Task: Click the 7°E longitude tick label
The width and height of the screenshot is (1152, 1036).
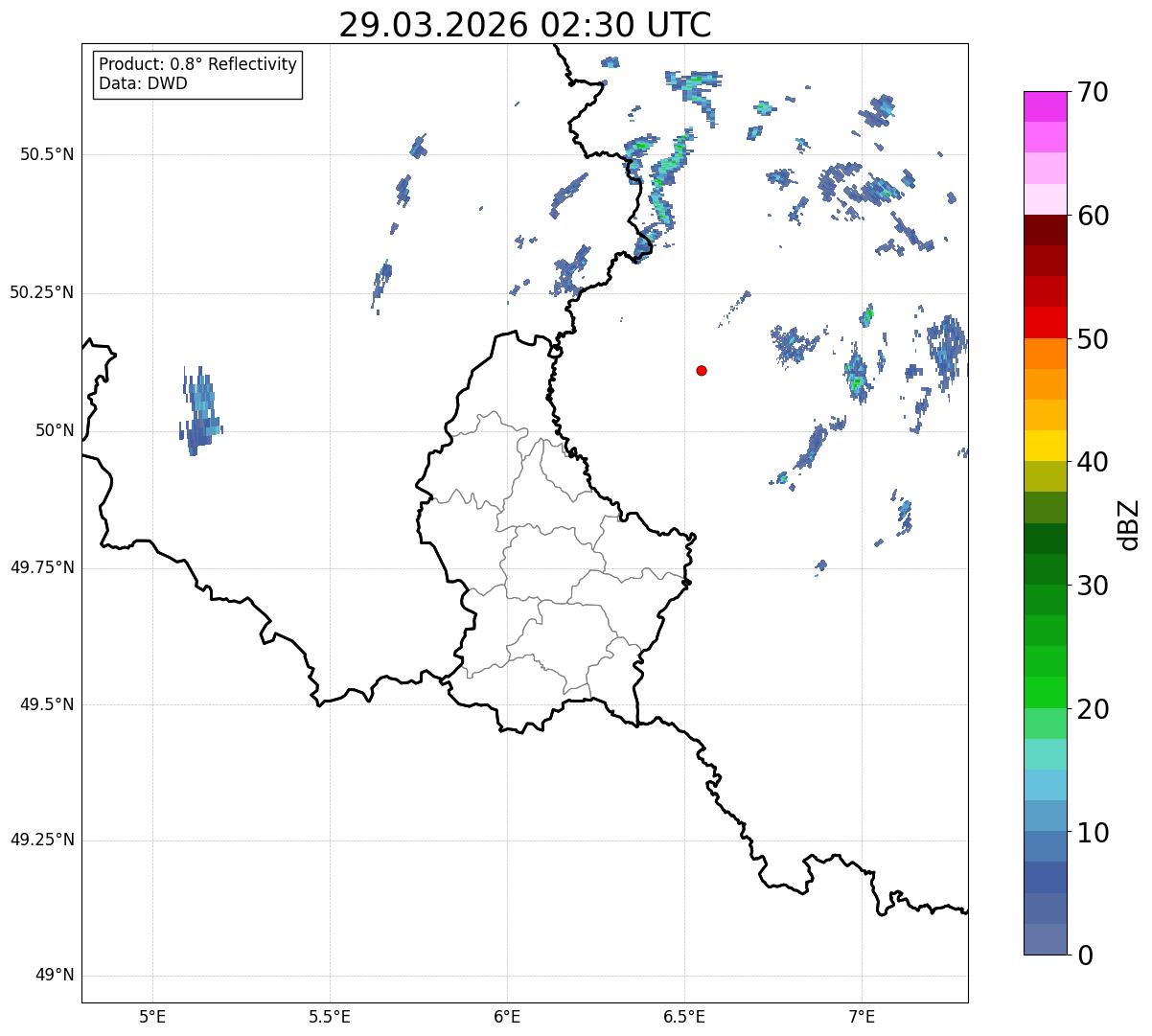Action: coord(862,1016)
